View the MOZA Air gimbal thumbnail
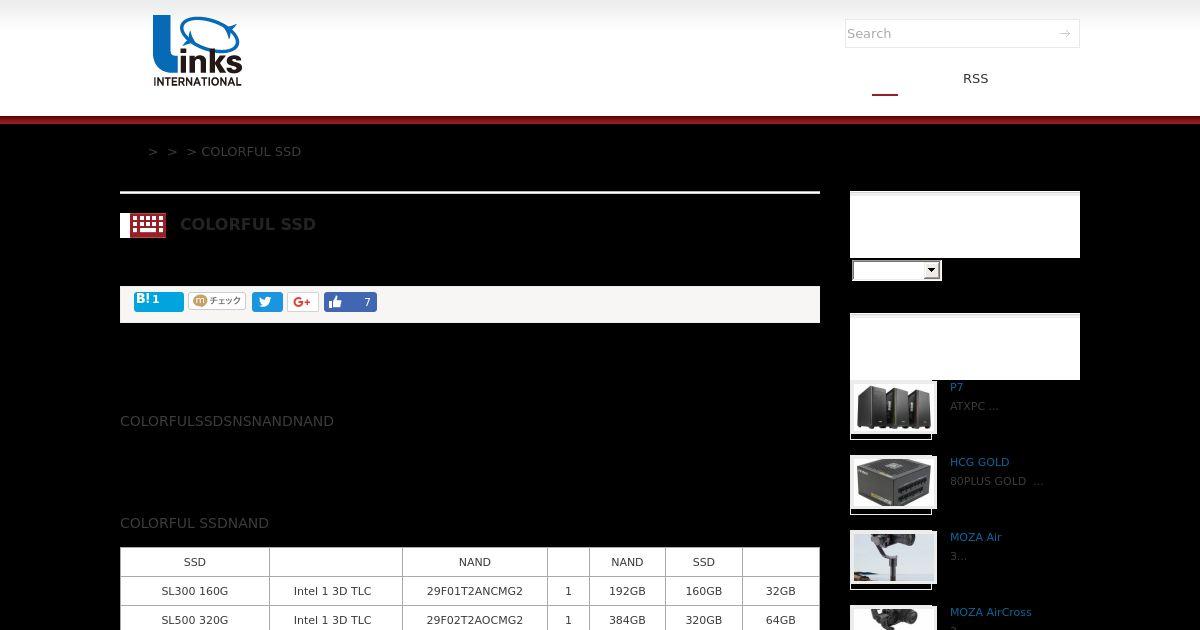 (x=893, y=557)
